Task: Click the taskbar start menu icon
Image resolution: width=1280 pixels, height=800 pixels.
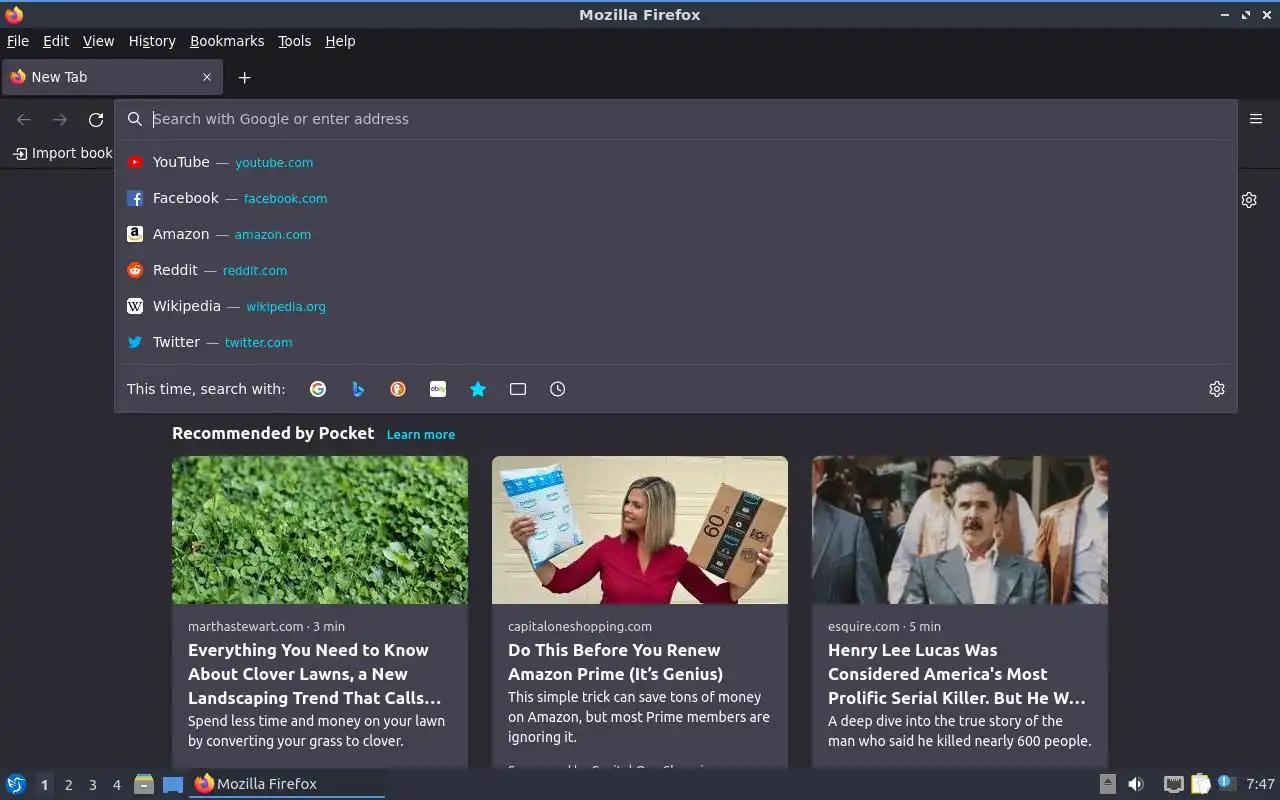Action: 16,784
